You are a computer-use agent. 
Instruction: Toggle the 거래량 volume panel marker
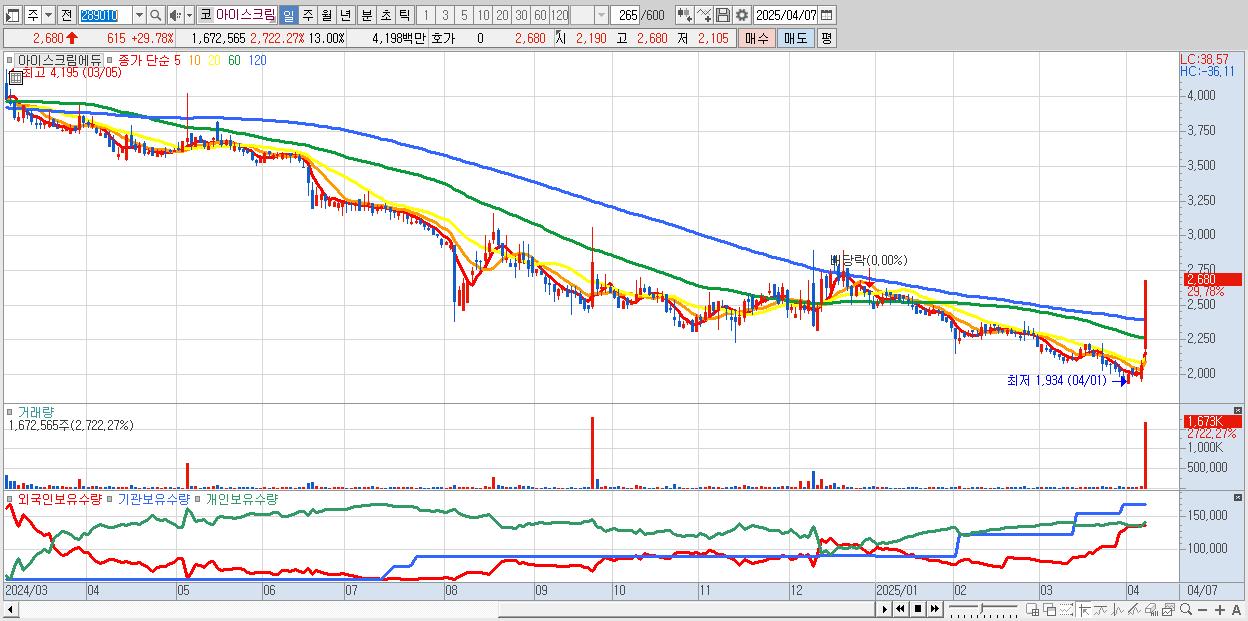coord(11,412)
